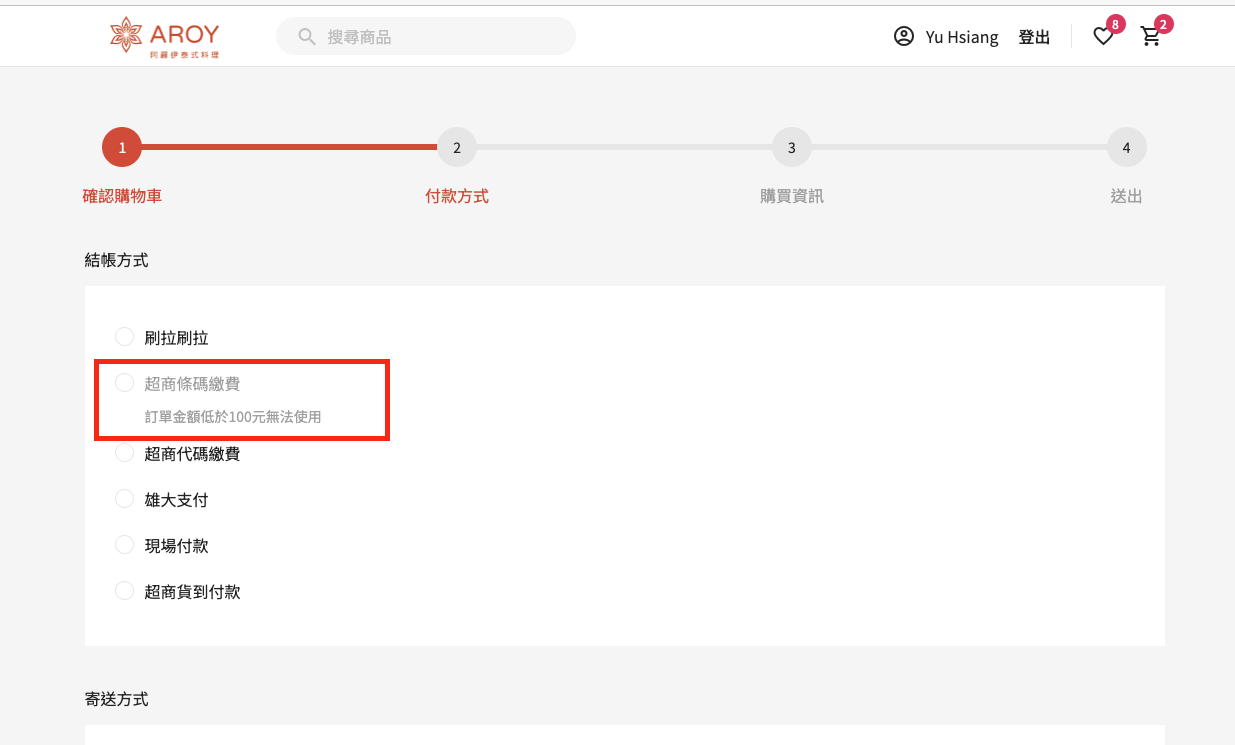
Task: Select the 超商代碼繳費 radio button
Action: coord(125,453)
